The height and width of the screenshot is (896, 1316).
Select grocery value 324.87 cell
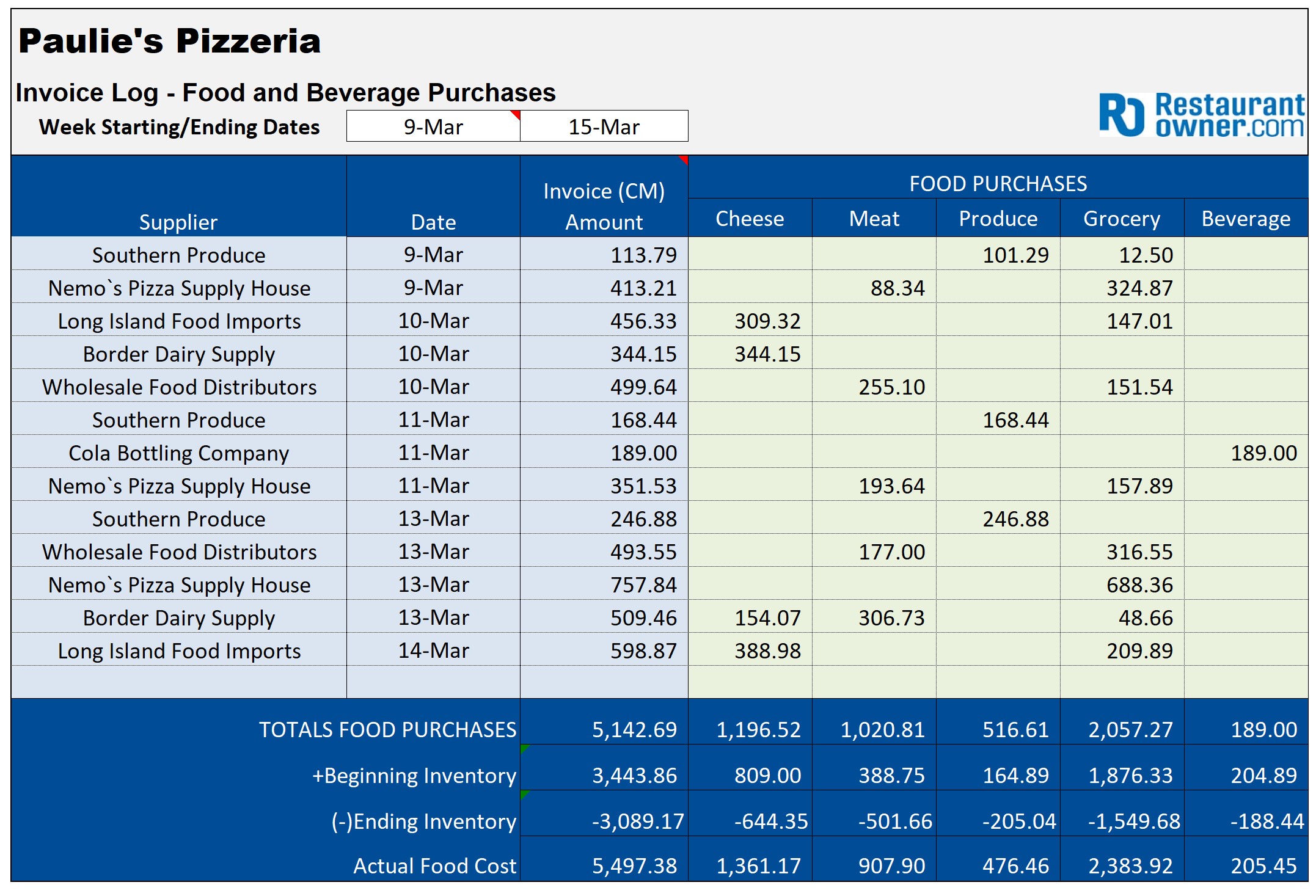click(1122, 287)
